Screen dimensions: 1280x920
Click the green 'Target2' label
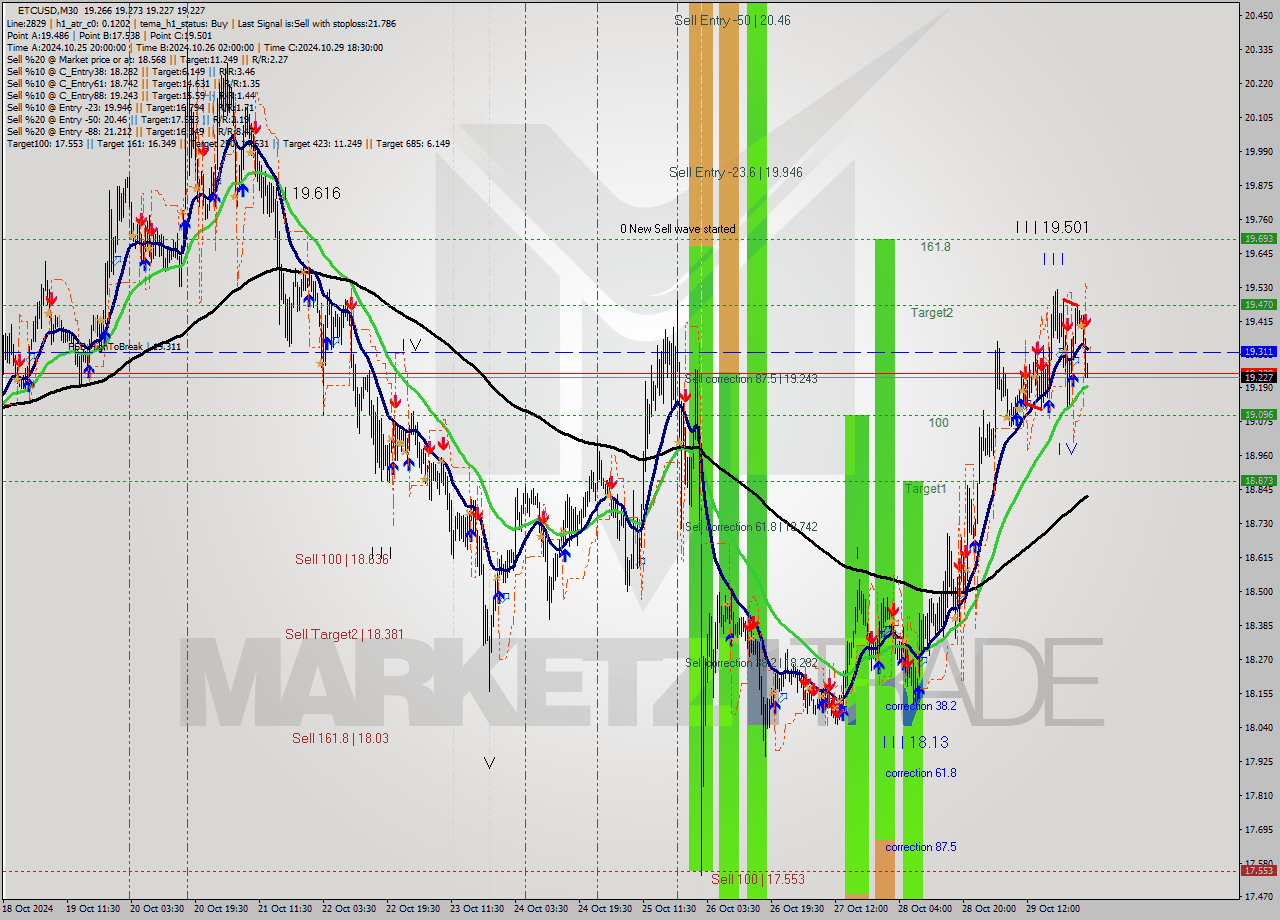931,312
